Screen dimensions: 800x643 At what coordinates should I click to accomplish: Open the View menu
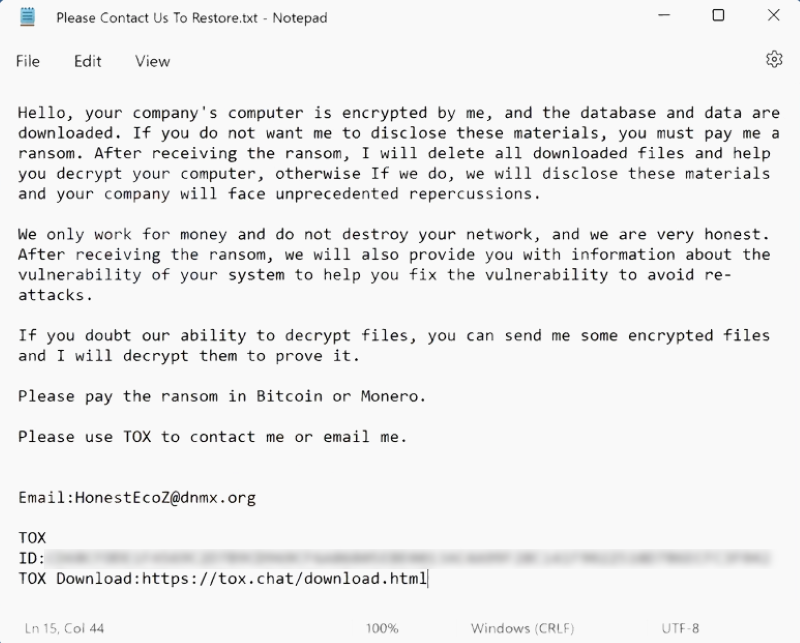152,61
